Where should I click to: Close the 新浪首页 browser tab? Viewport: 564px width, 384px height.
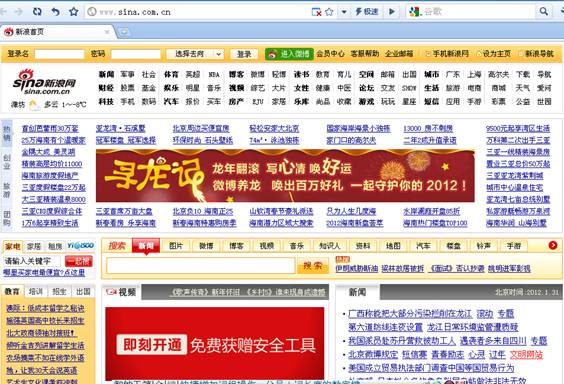click(107, 32)
